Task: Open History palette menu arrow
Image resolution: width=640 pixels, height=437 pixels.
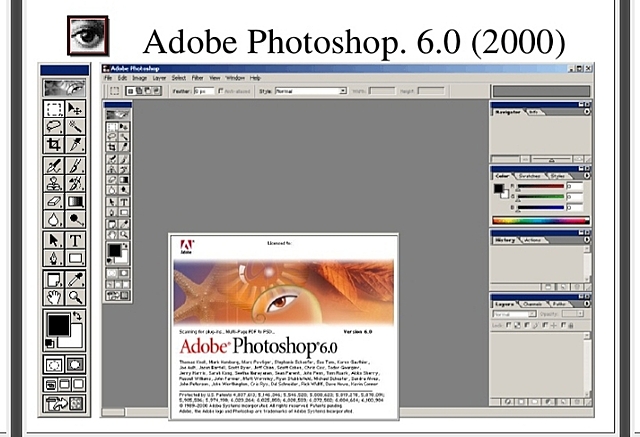Action: [x=587, y=240]
